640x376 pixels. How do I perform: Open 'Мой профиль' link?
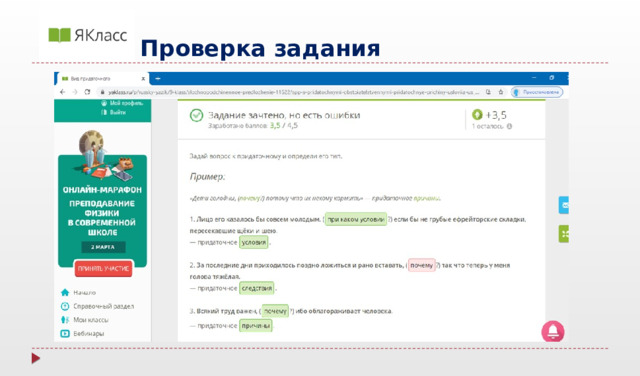[122, 103]
